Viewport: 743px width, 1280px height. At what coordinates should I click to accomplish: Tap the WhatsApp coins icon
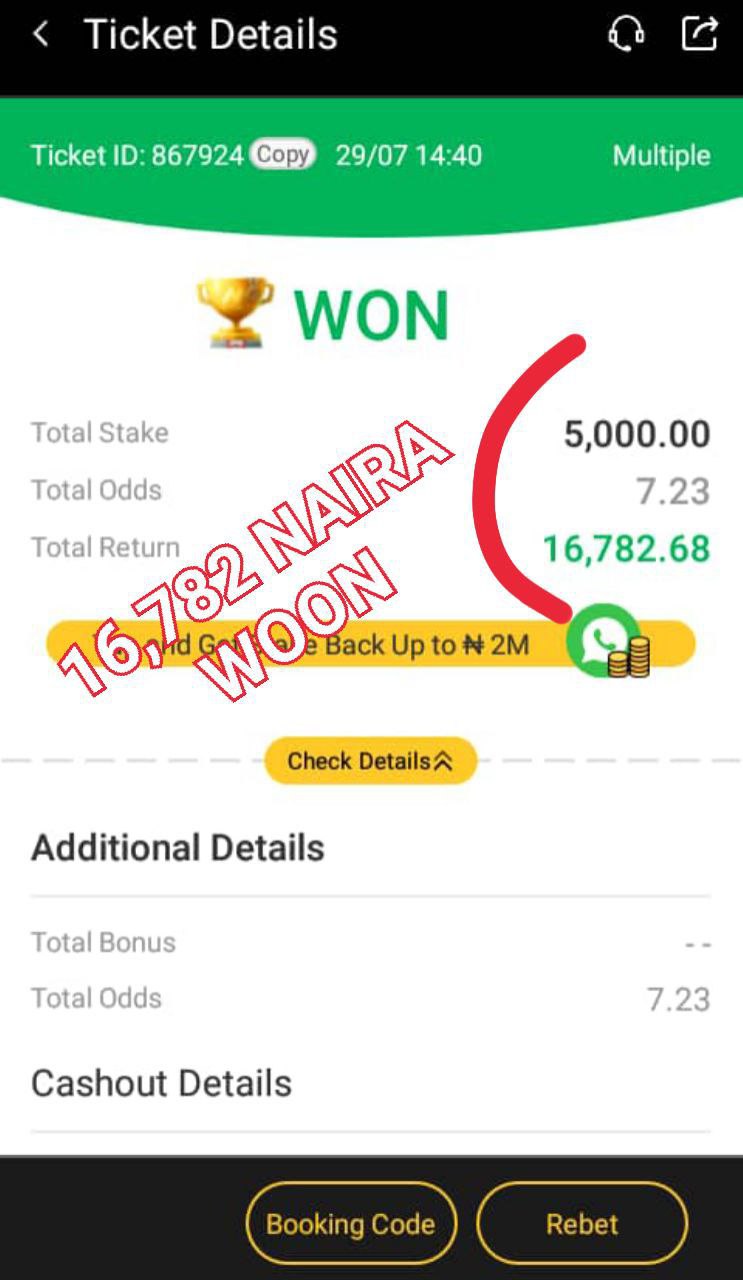point(608,642)
